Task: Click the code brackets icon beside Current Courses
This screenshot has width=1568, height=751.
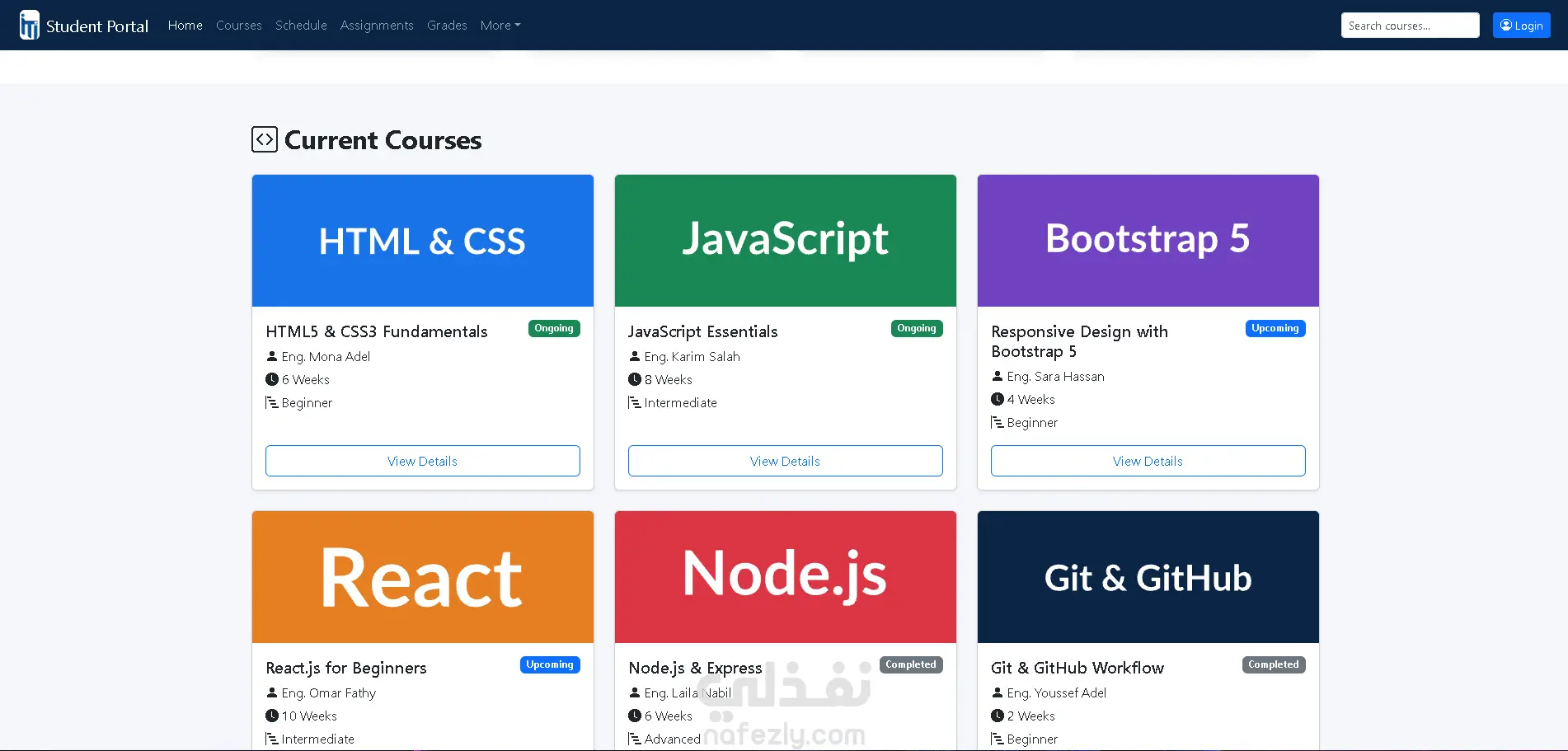Action: click(265, 139)
